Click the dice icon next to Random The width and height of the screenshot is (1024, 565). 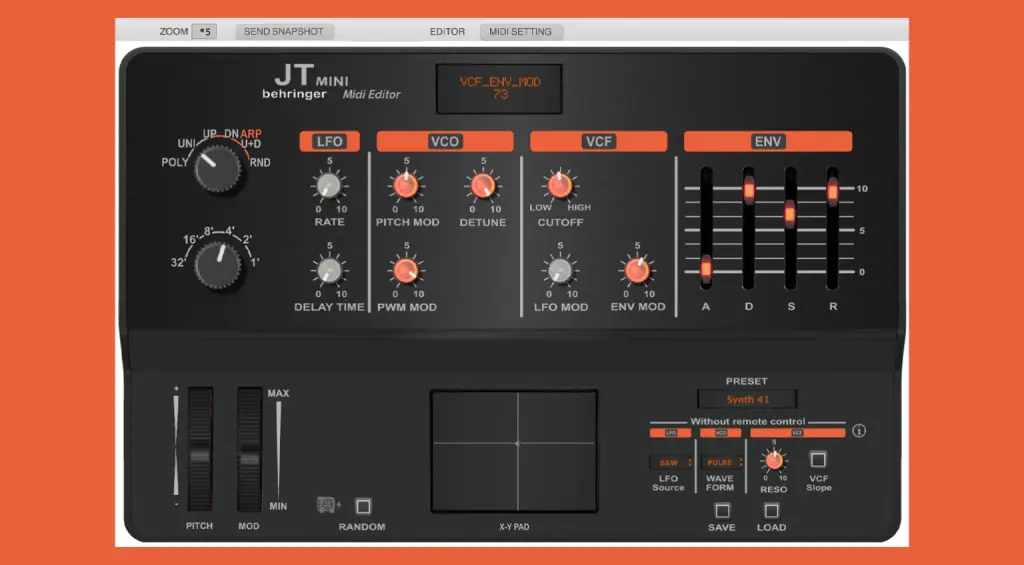click(x=328, y=506)
